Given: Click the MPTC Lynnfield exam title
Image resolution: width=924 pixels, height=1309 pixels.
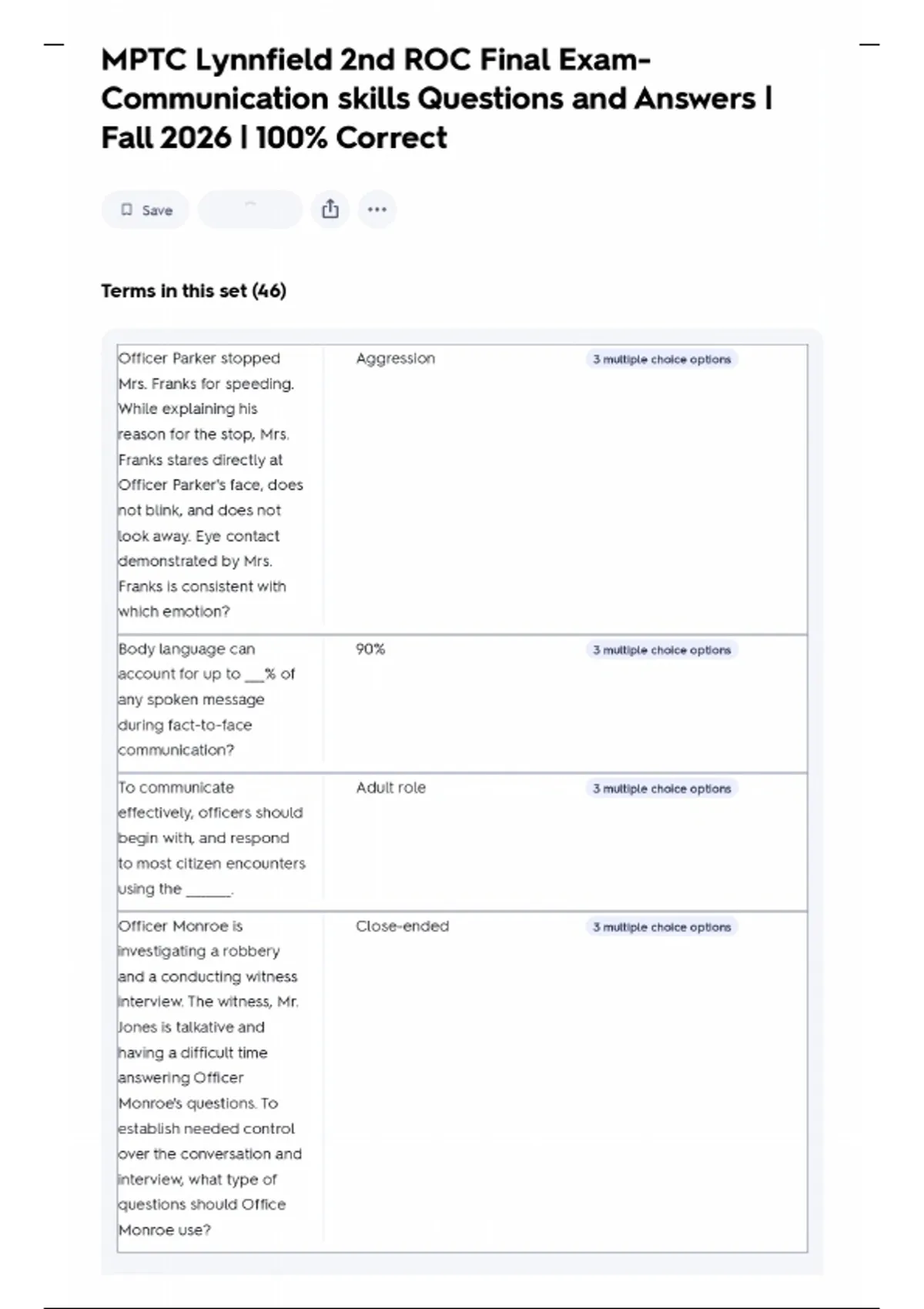Looking at the screenshot, I should (436, 99).
